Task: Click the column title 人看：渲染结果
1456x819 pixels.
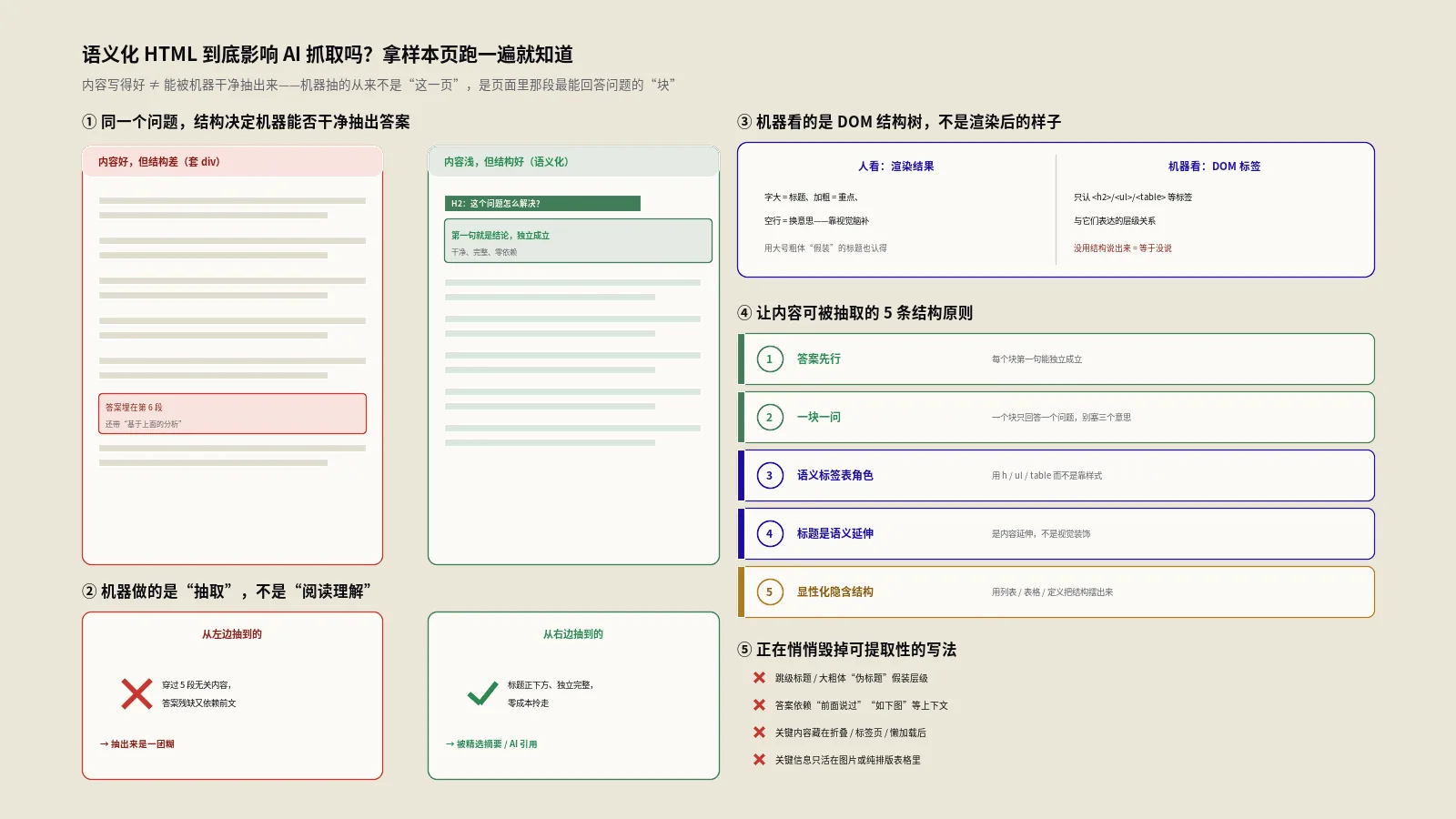Action: (896, 167)
